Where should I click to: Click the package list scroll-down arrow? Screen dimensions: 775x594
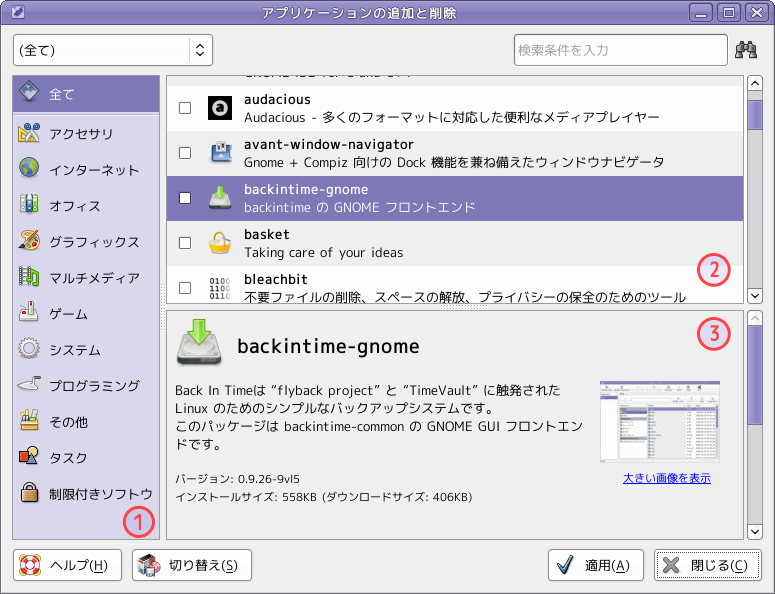pos(755,296)
